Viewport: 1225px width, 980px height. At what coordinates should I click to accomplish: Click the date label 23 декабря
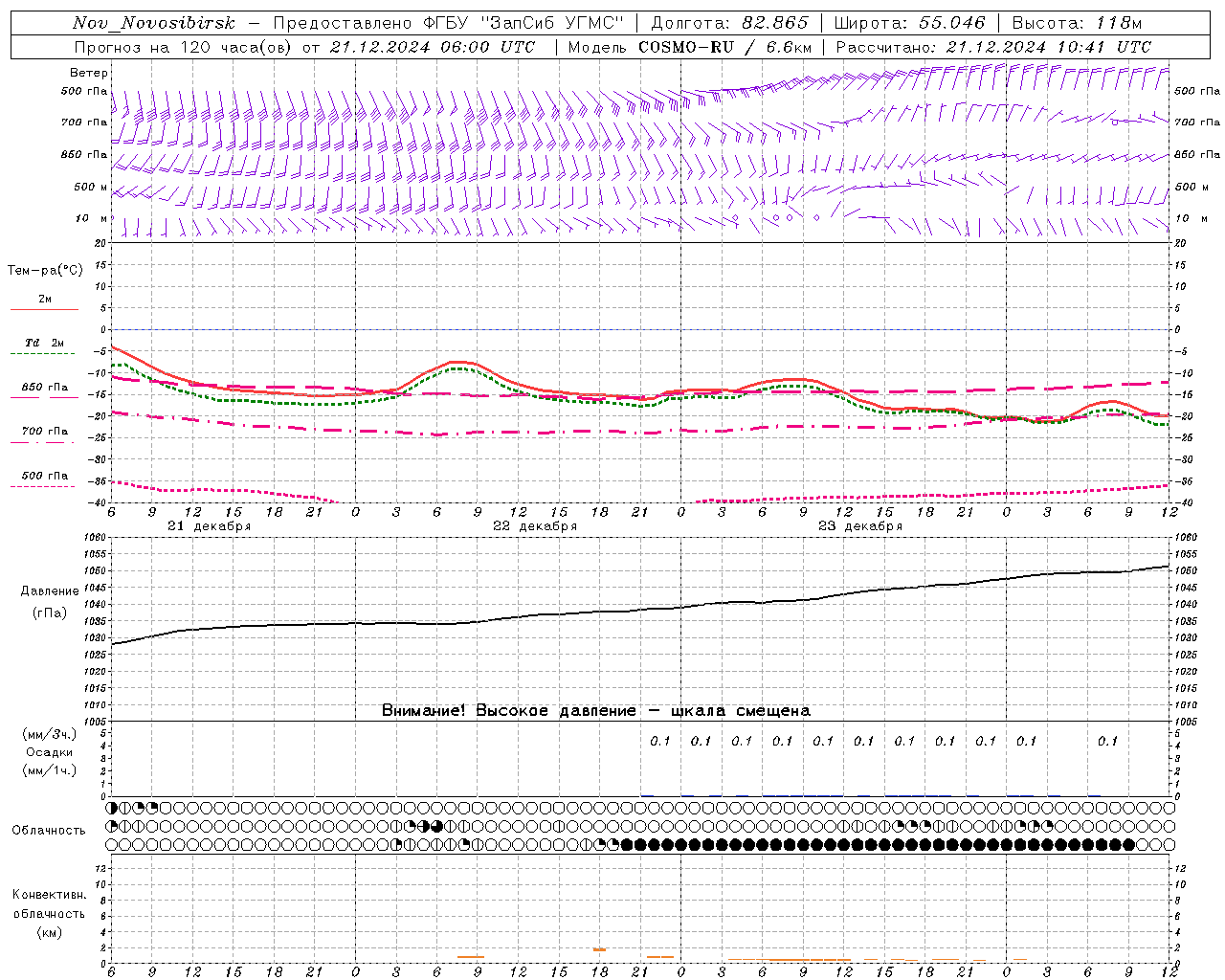(x=860, y=526)
